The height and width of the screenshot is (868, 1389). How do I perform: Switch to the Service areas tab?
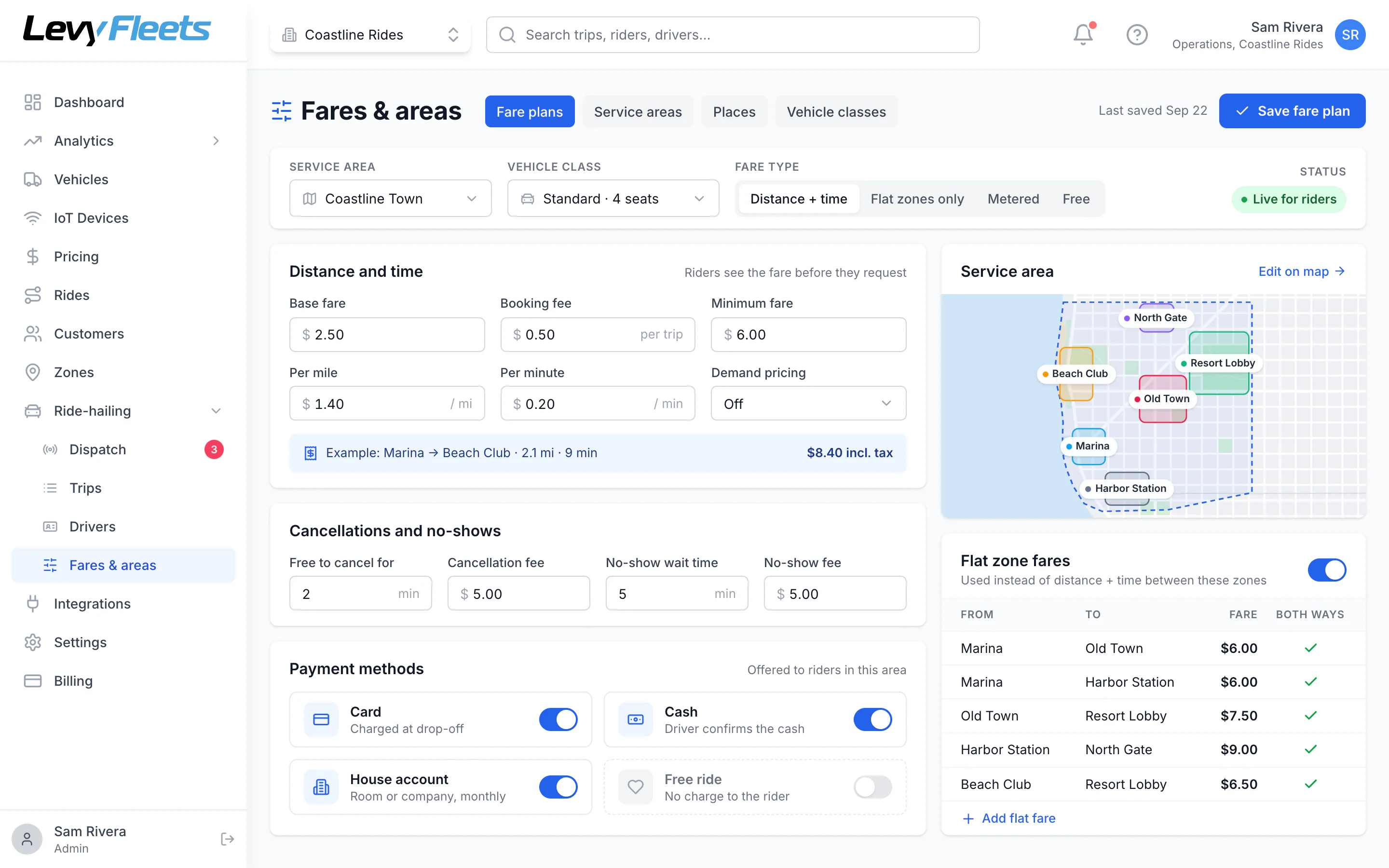click(x=638, y=111)
